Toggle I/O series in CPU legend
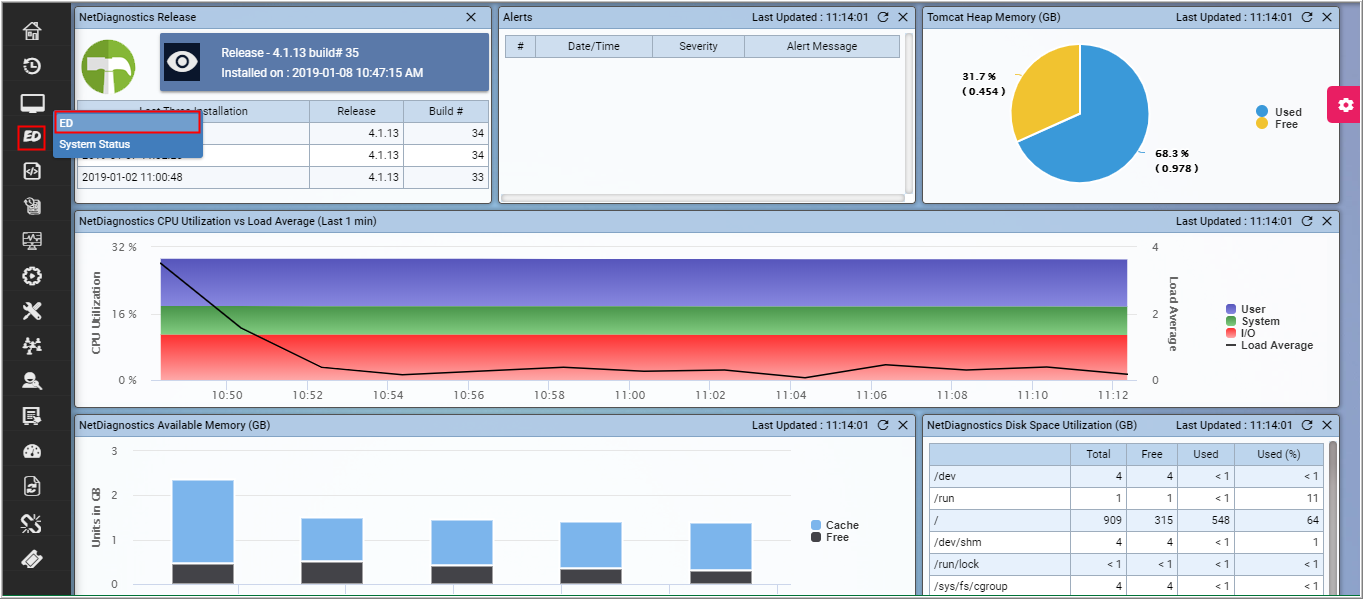Image resolution: width=1363 pixels, height=599 pixels. click(1241, 333)
